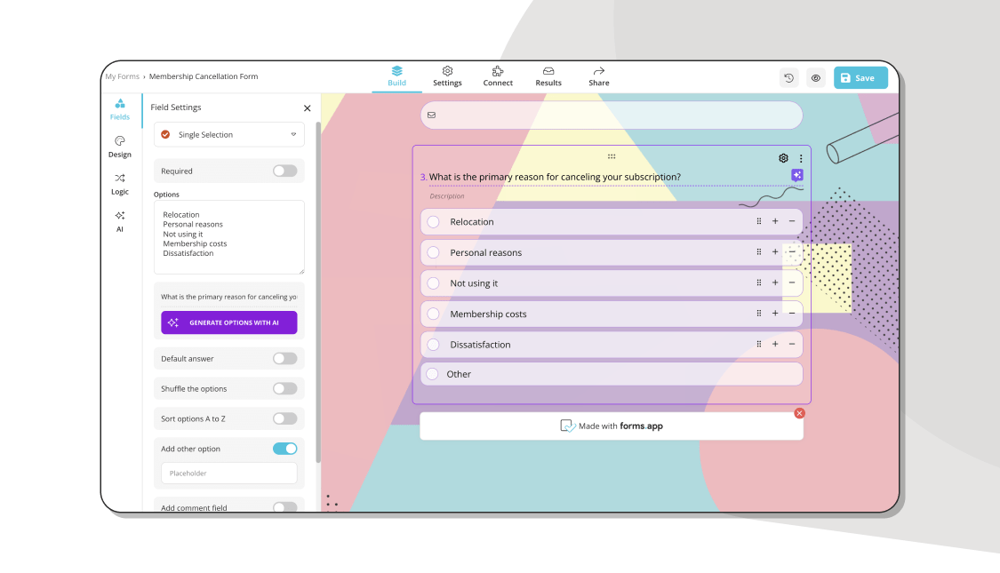The height and width of the screenshot is (573, 1000).
Task: Click purple AI sparkle icon on question
Action: click(797, 175)
